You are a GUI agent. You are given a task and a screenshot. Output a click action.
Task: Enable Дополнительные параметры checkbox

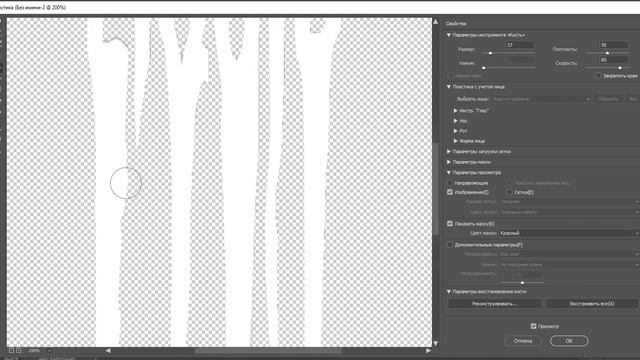pos(450,245)
